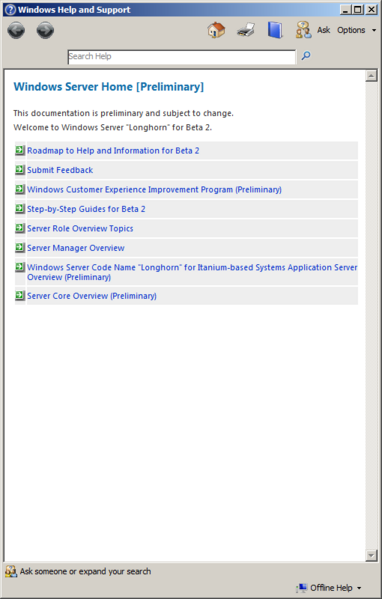This screenshot has width=382, height=599.
Task: Click Ask someone or expand your search
Action: [x=85, y=571]
